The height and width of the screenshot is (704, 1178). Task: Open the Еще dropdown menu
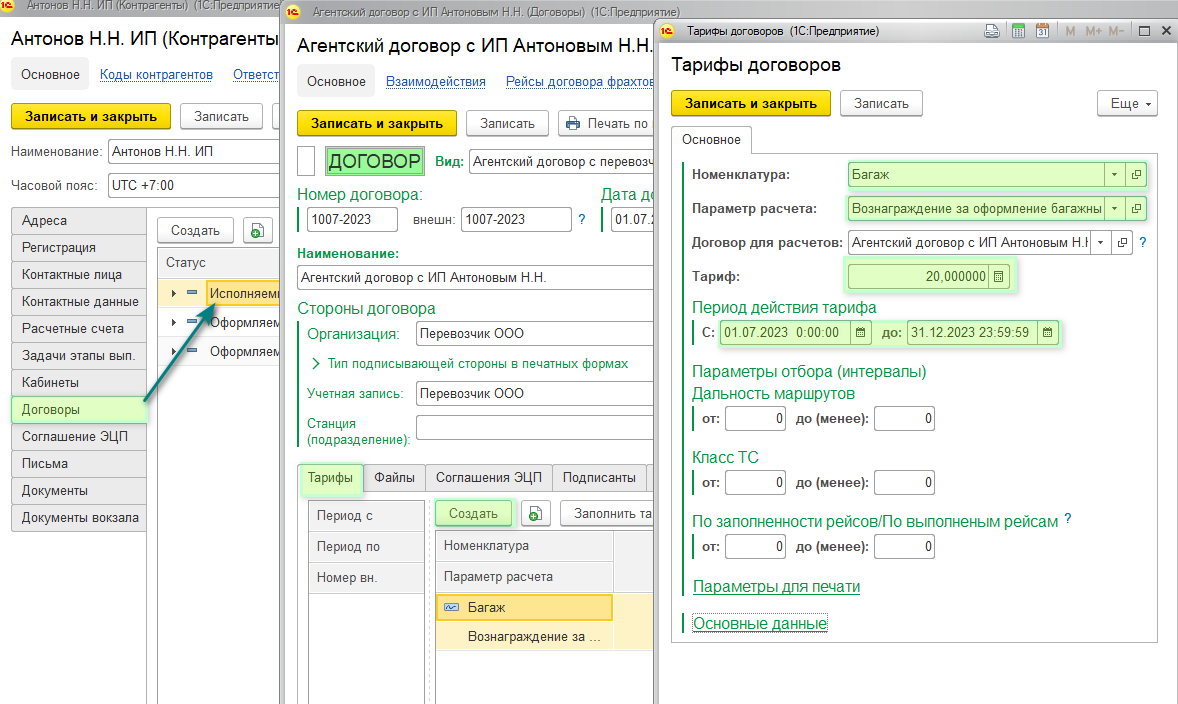[1127, 104]
